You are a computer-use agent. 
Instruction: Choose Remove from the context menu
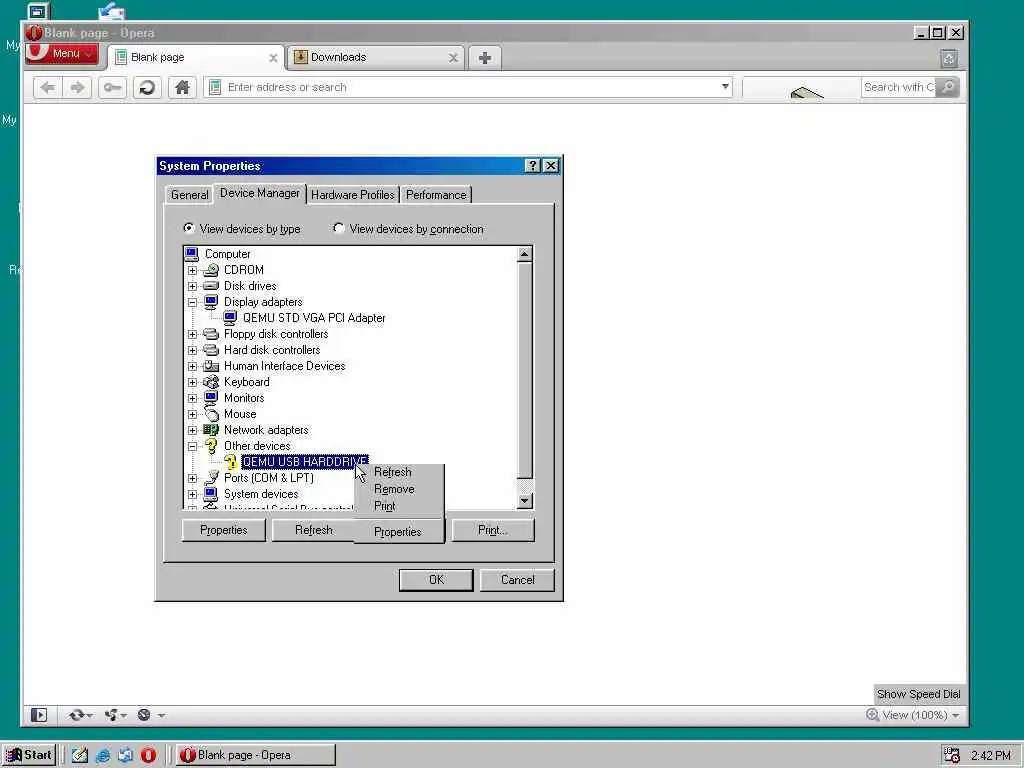click(x=400, y=489)
